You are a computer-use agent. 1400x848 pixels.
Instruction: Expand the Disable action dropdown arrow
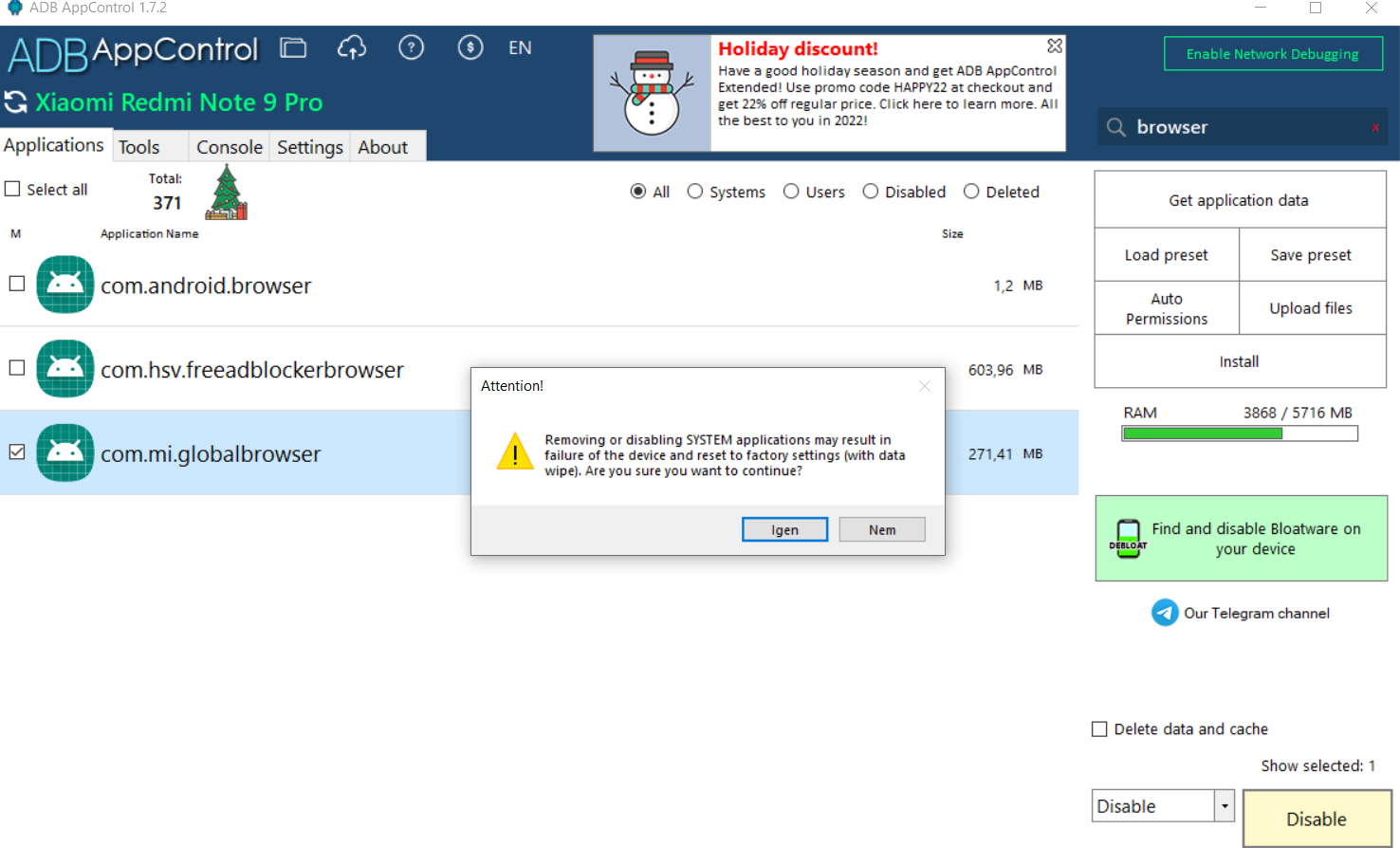pos(1225,806)
